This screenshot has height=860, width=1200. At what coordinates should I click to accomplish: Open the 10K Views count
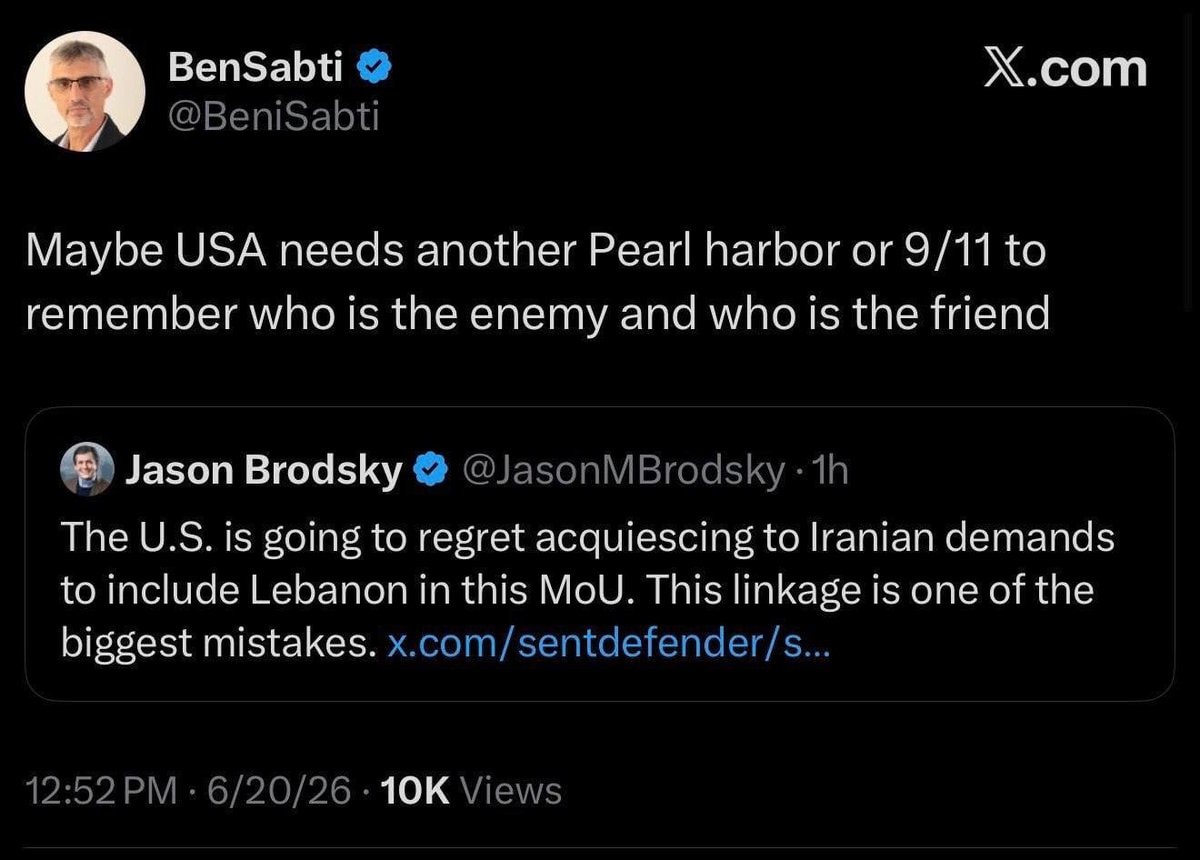pos(472,791)
